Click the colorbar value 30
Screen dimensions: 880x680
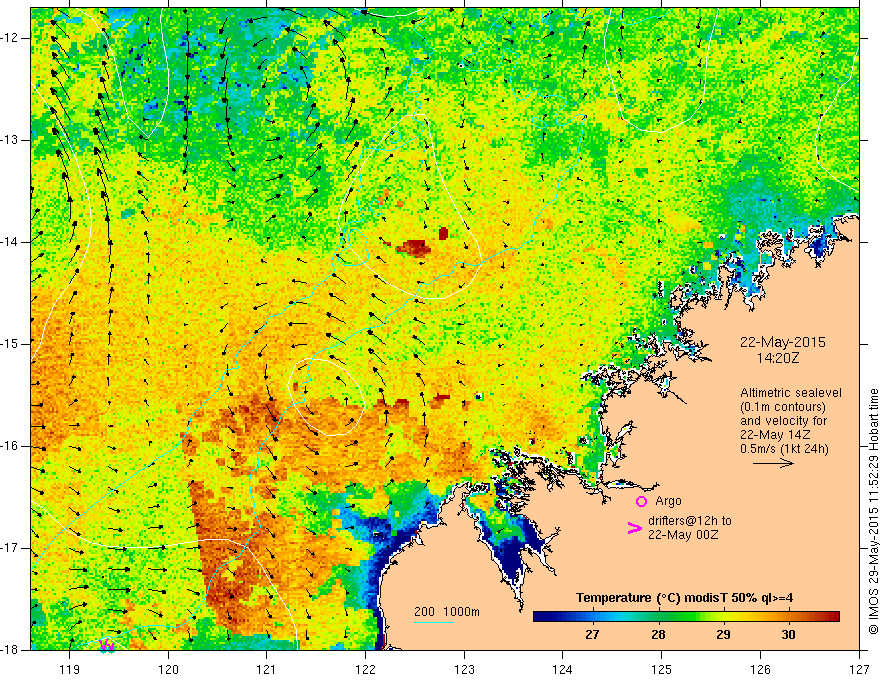click(789, 635)
